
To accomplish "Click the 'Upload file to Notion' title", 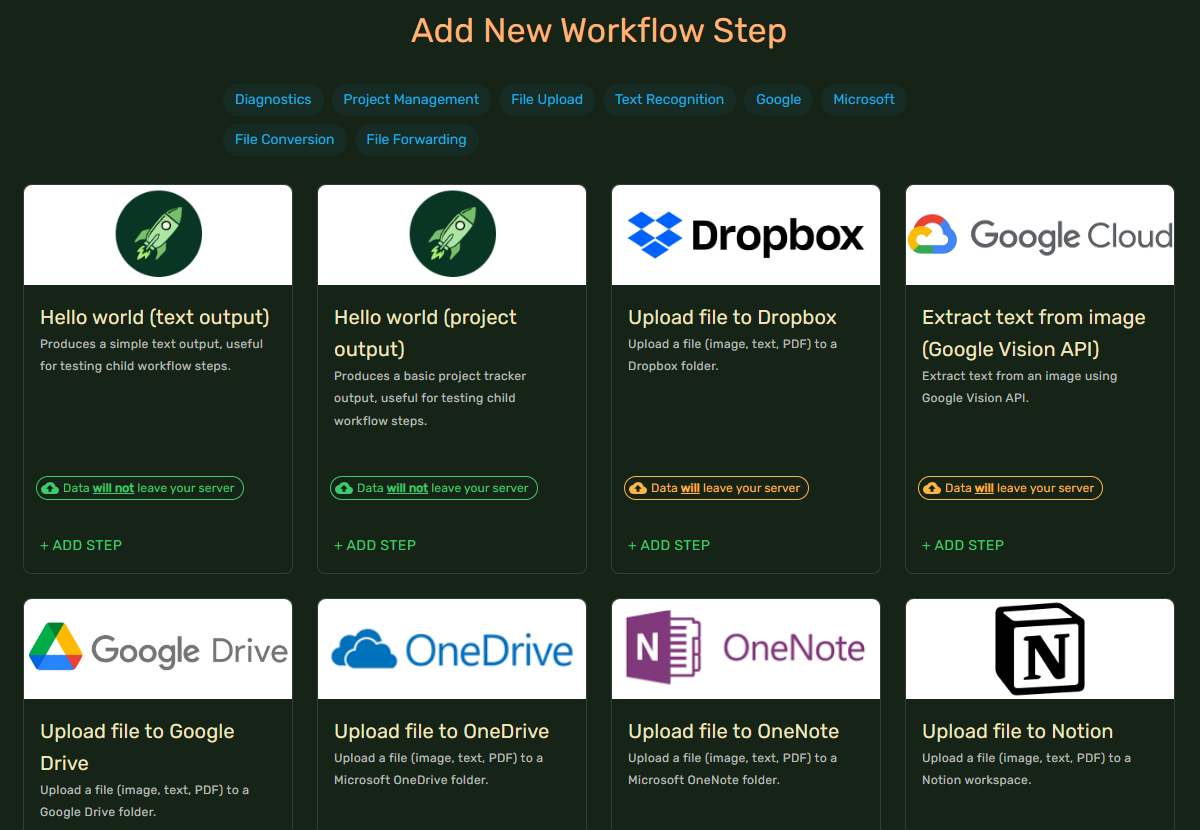I will coord(1017,731).
